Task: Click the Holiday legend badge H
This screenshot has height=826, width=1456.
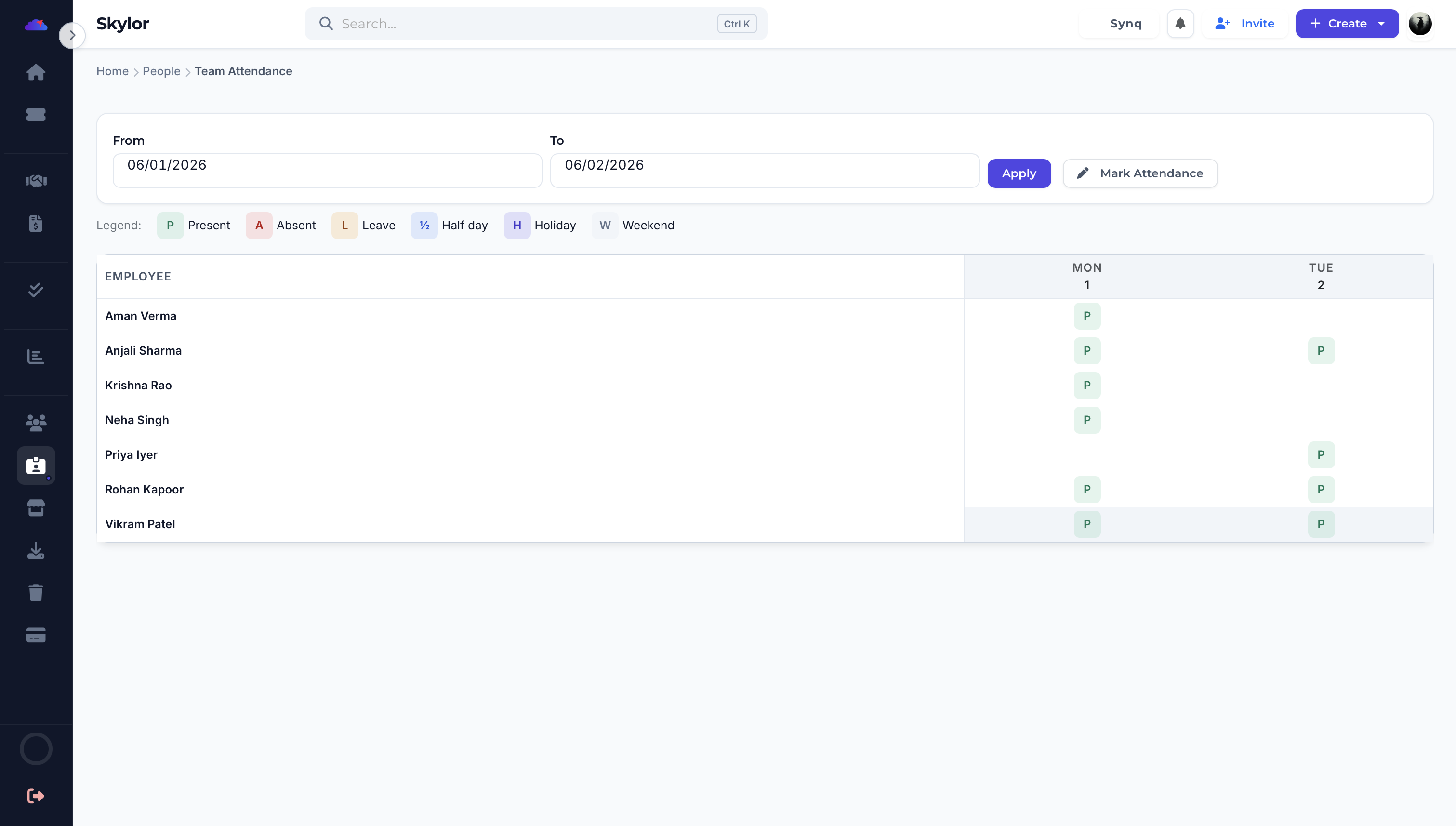Action: click(516, 225)
